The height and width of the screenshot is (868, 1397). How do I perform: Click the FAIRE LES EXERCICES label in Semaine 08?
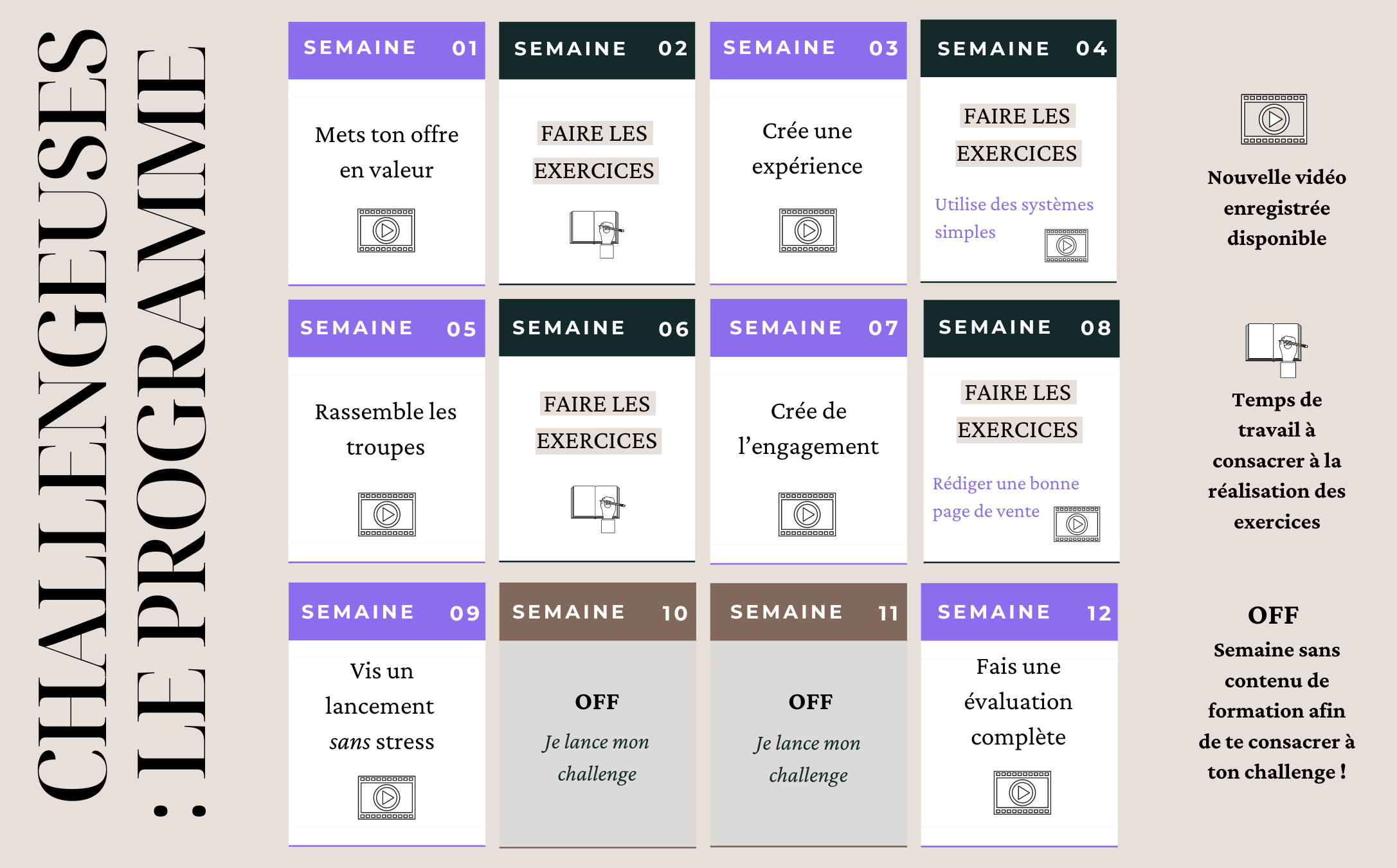[1018, 411]
